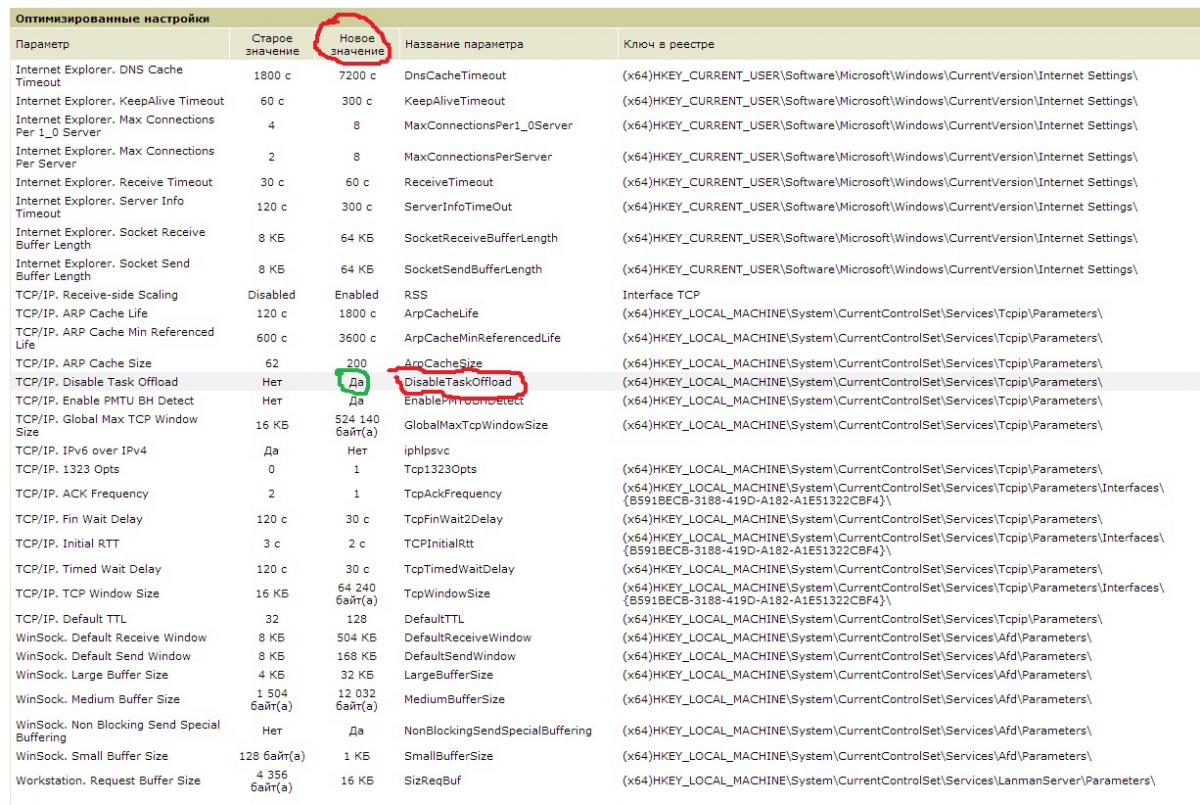This screenshot has width=1200, height=805.
Task: Select the "TCP/IP. Disable Task Offload" row label
Action: tap(97, 382)
